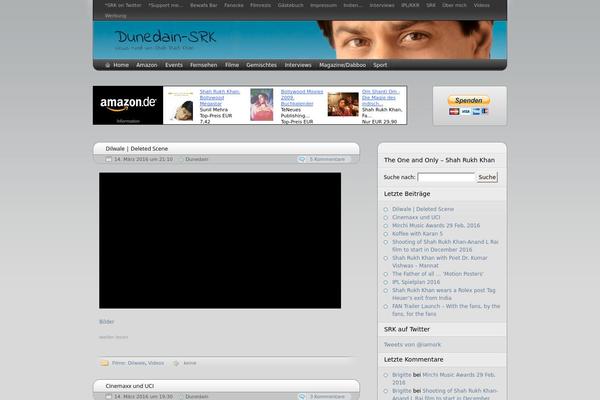Viewport: 600px width, 400px height.
Task: Click bullet icon beside Koffee with Karan 5
Action: [x=386, y=234]
